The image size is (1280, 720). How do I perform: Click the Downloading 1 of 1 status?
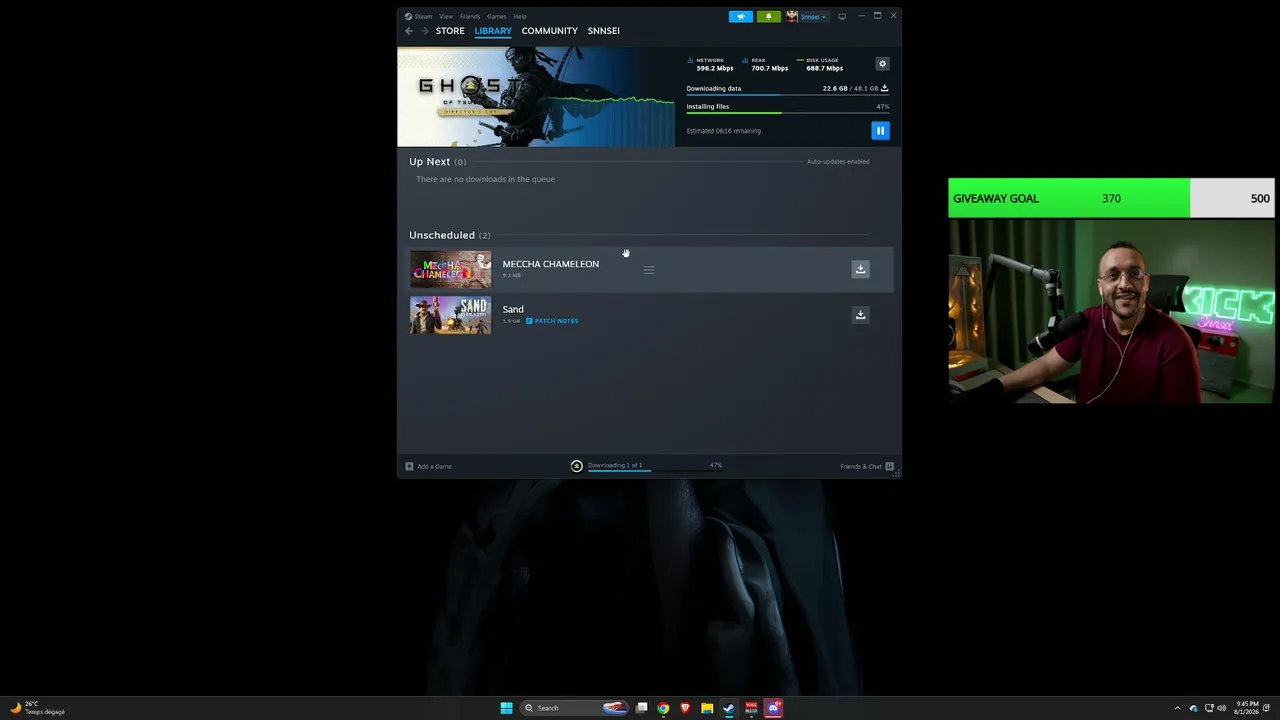tap(615, 465)
